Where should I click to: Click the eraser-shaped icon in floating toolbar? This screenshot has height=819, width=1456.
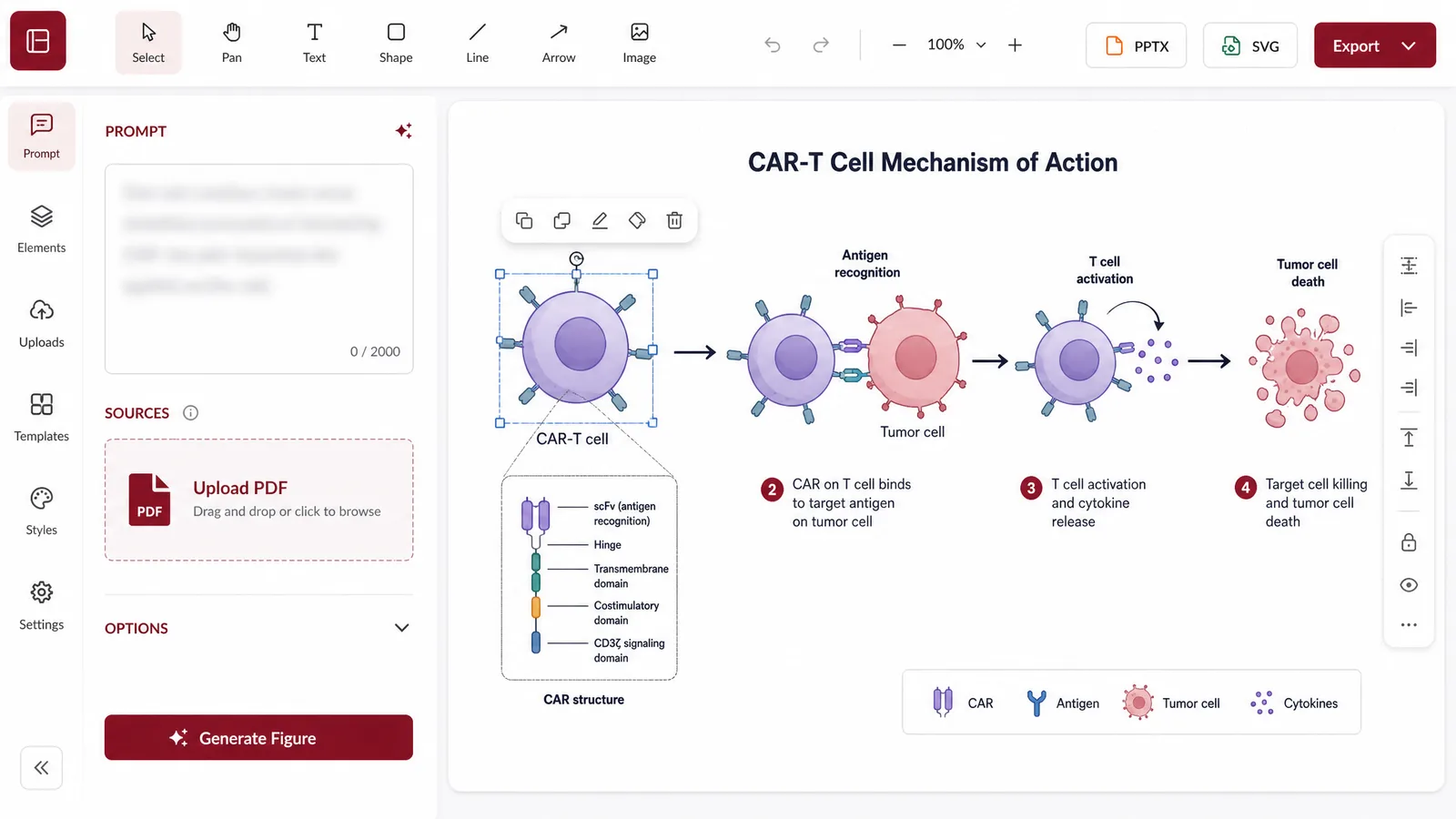click(x=637, y=220)
